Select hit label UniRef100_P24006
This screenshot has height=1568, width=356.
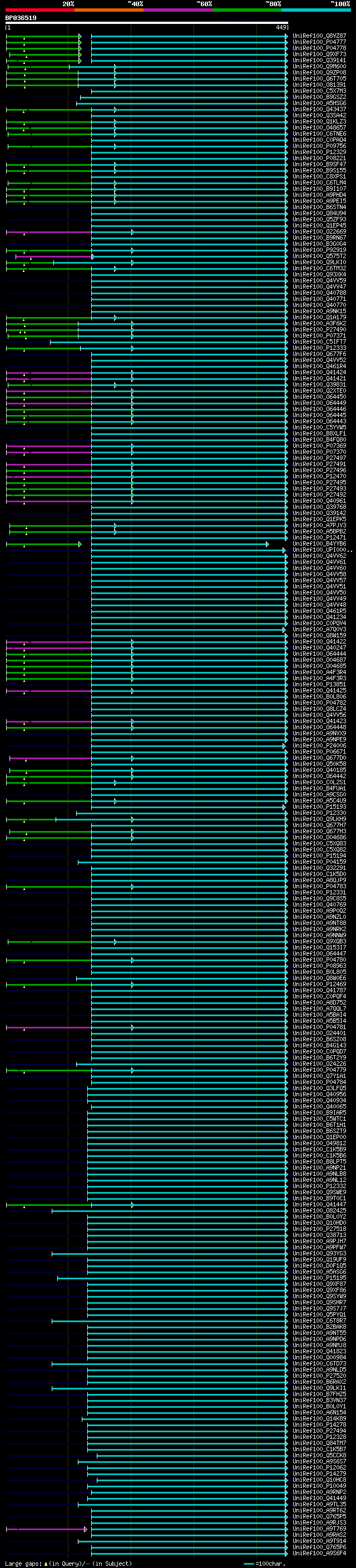[319, 746]
